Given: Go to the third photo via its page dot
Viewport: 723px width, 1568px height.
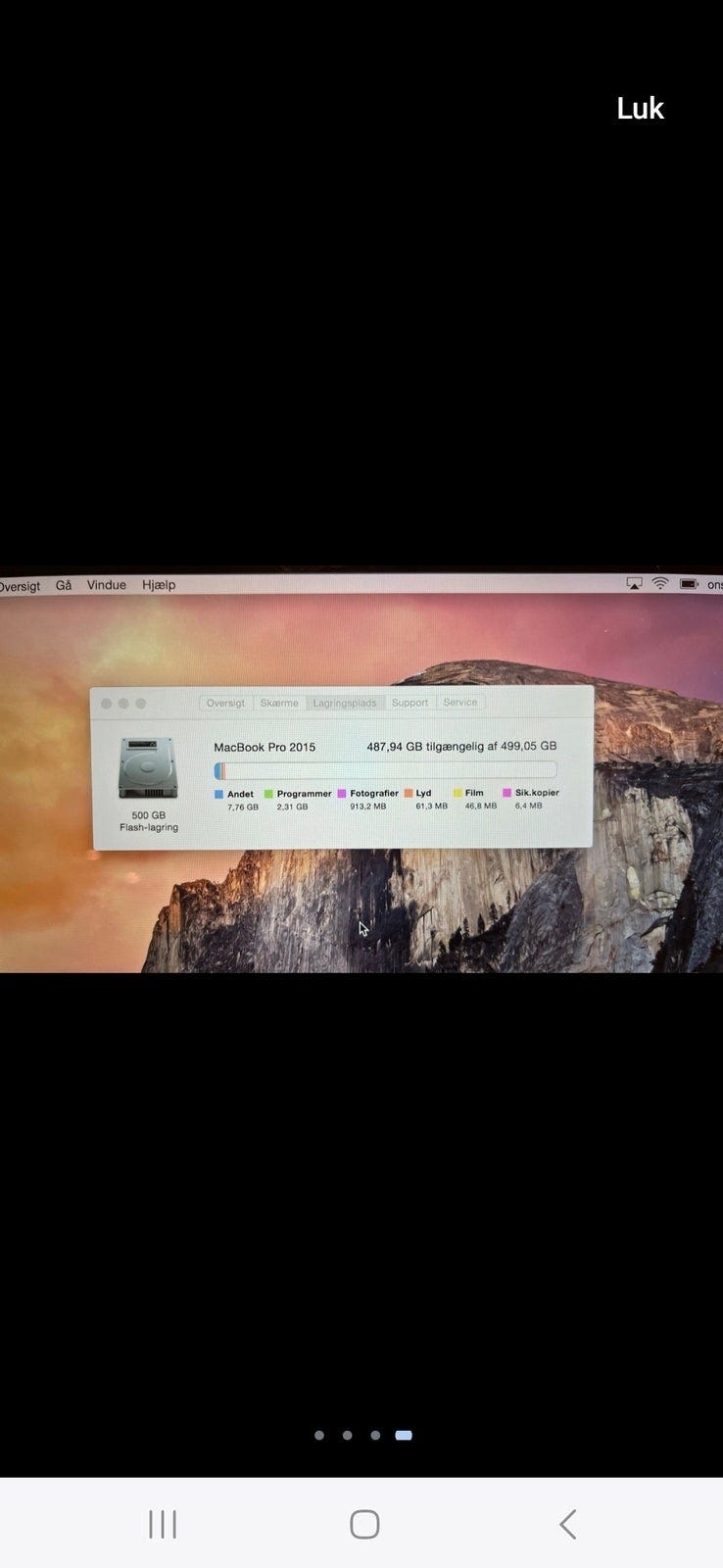Looking at the screenshot, I should point(375,1435).
